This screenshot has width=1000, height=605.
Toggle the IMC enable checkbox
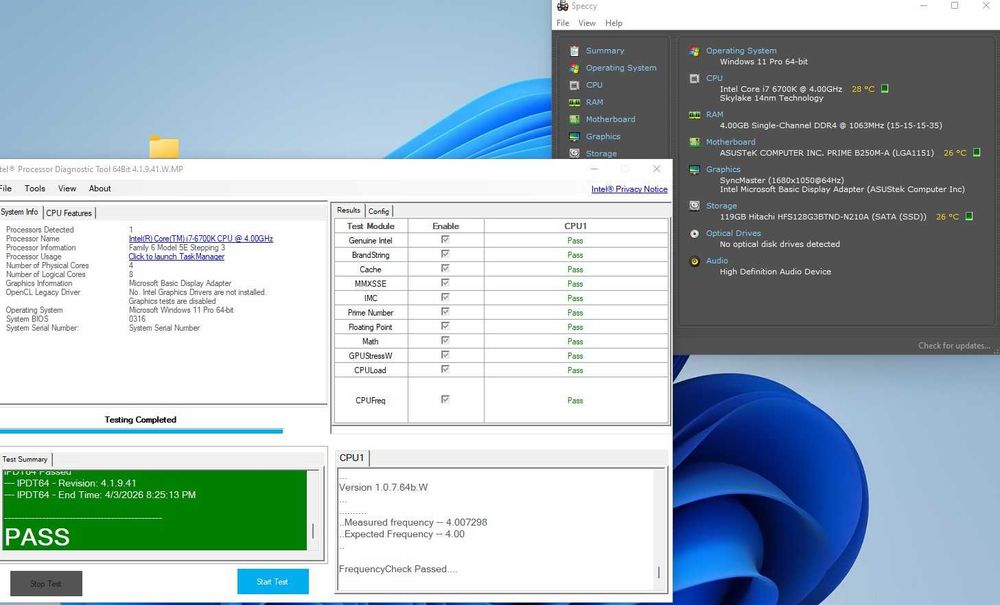click(445, 298)
